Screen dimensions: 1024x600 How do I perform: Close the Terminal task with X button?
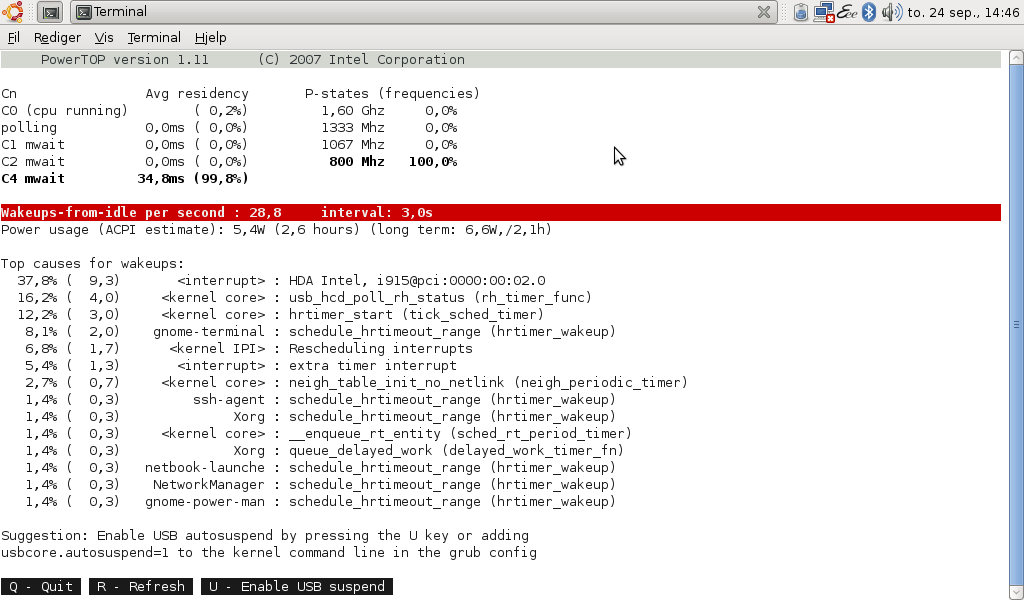tap(763, 12)
